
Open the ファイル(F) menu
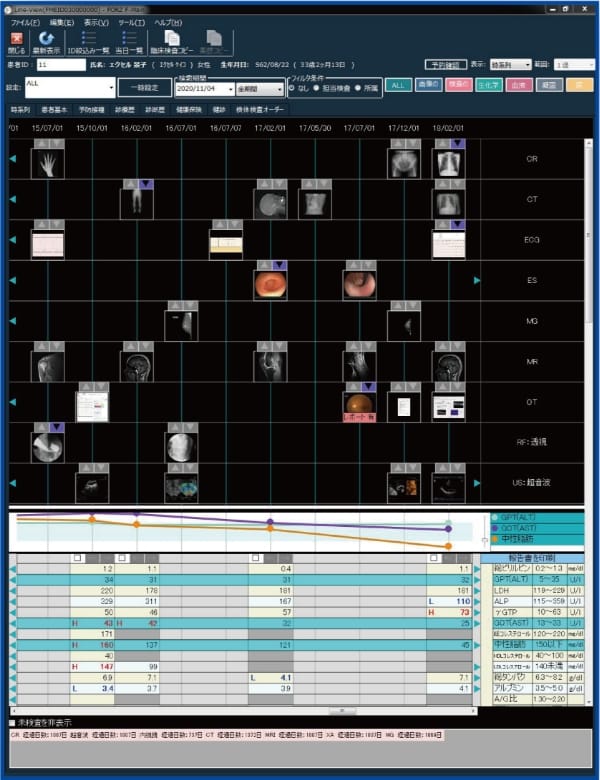(x=25, y=21)
